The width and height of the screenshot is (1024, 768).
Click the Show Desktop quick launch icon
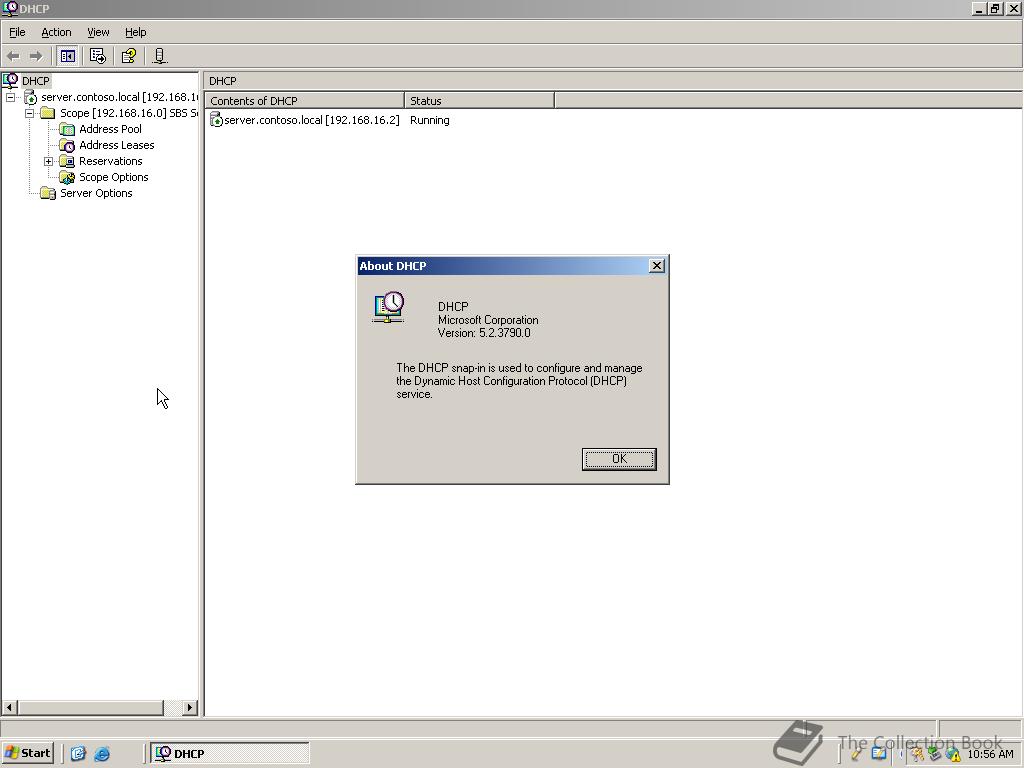[78, 754]
